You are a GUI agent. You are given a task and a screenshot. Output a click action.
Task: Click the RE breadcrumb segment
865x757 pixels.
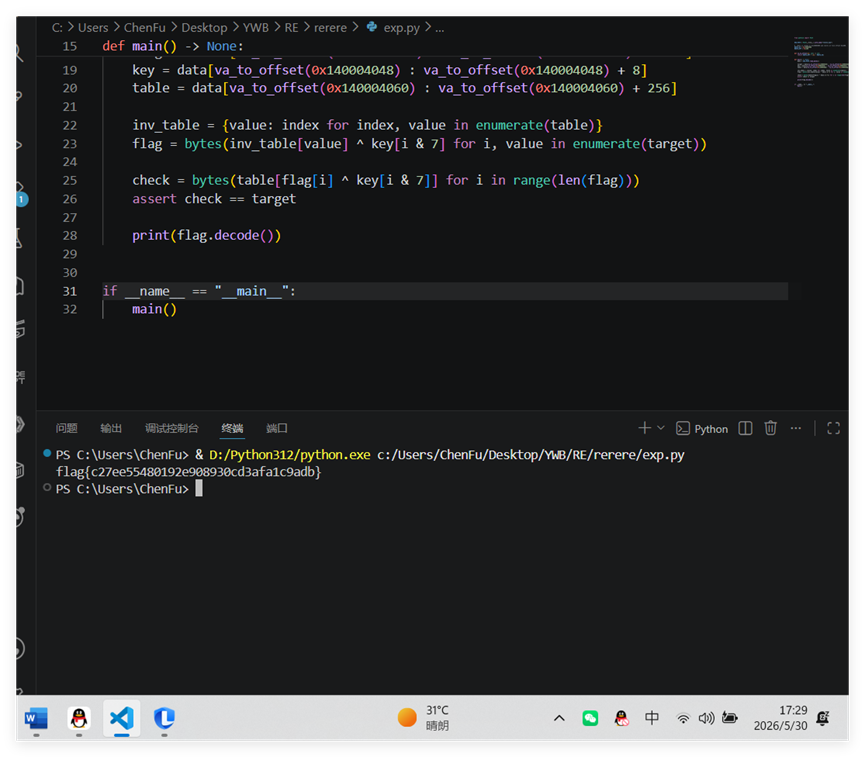tap(291, 28)
